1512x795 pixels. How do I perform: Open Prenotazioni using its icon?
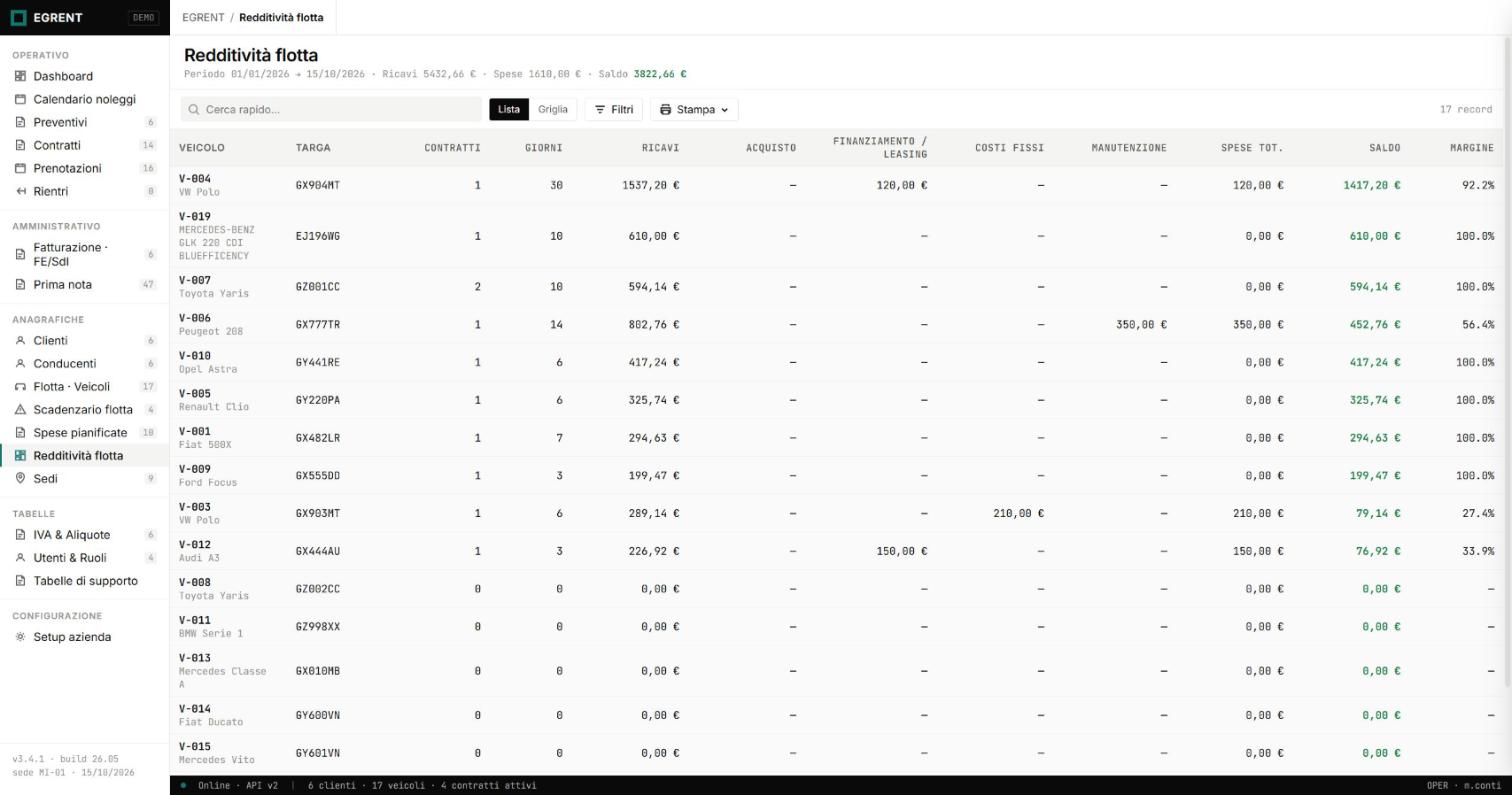20,168
